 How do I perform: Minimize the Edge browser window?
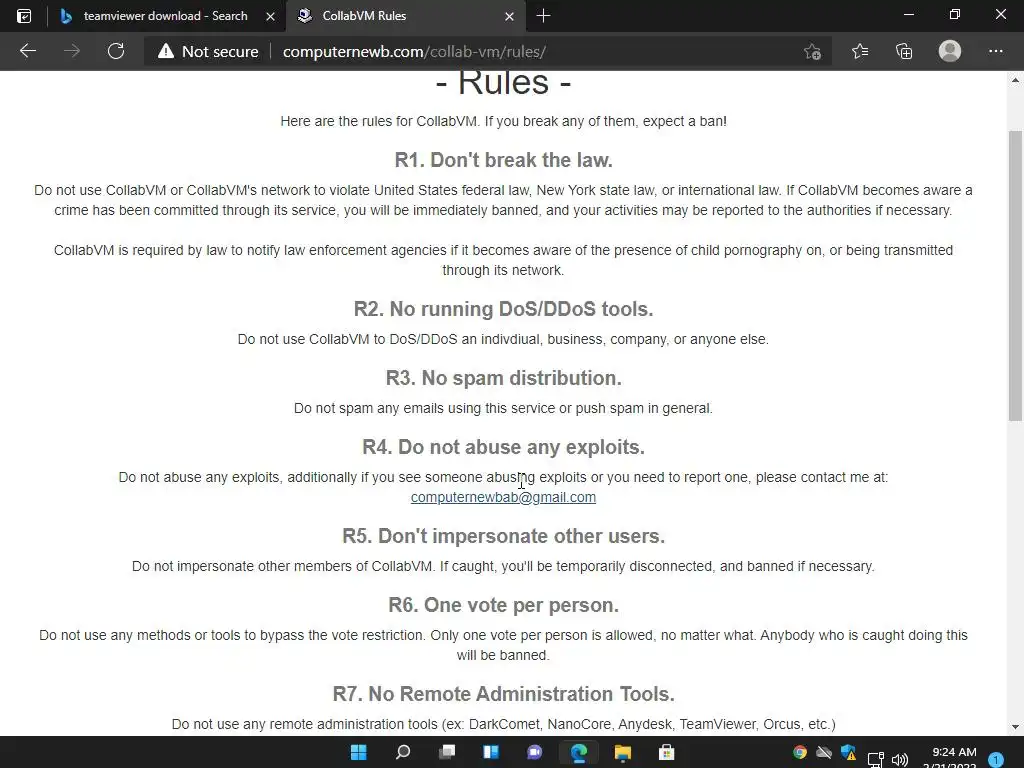click(908, 14)
